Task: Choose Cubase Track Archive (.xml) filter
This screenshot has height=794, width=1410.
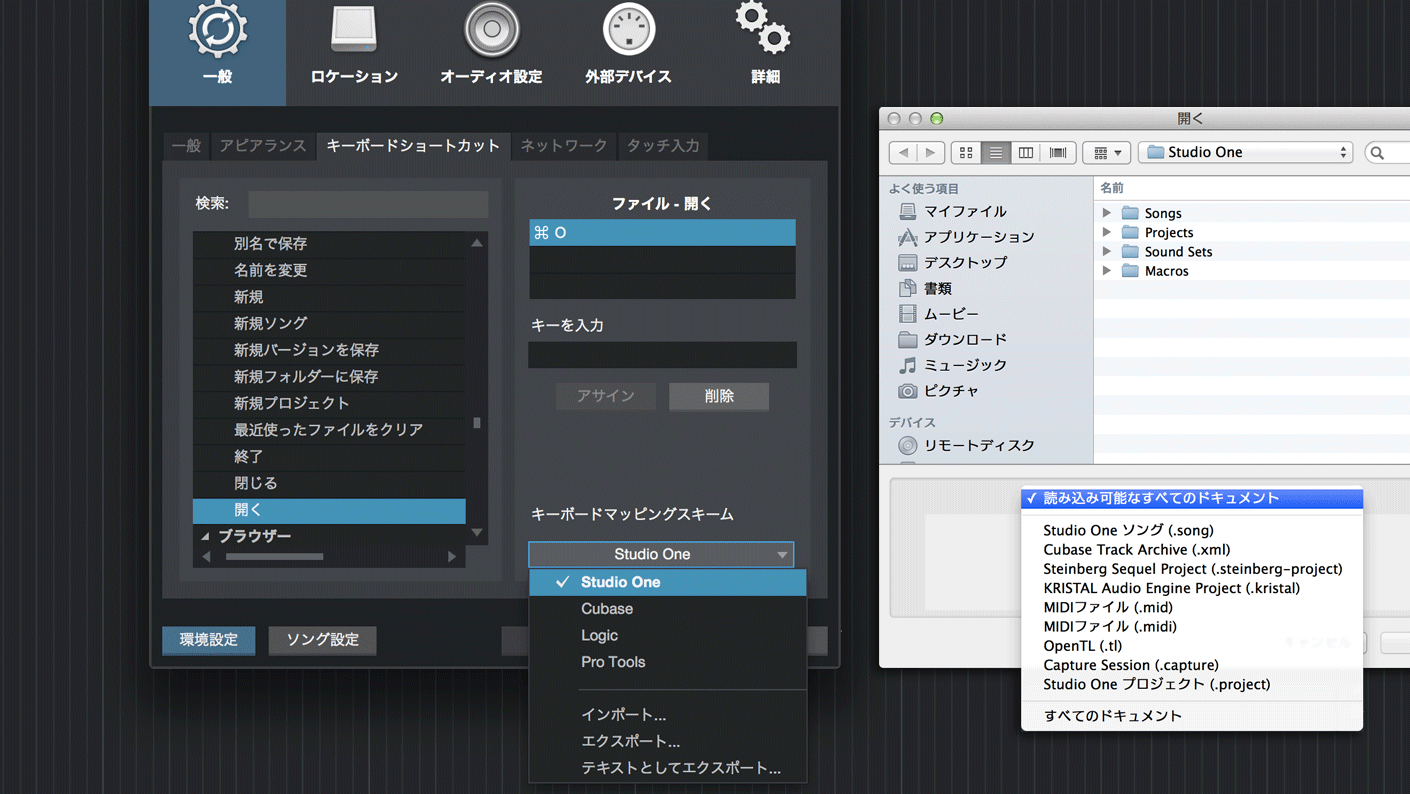Action: click(1192, 549)
